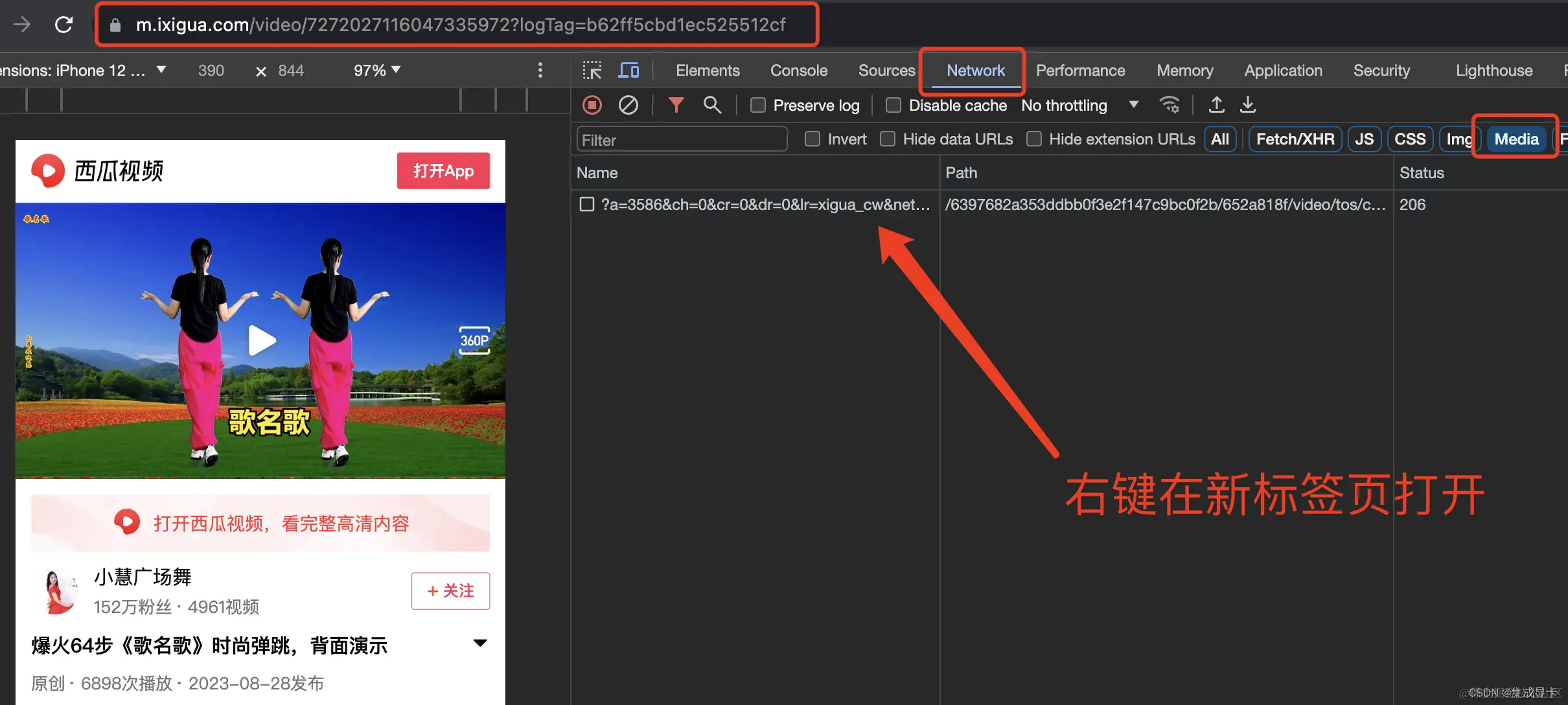Expand the 97% zoom dropdown
Image resolution: width=1568 pixels, height=705 pixels.
click(377, 70)
